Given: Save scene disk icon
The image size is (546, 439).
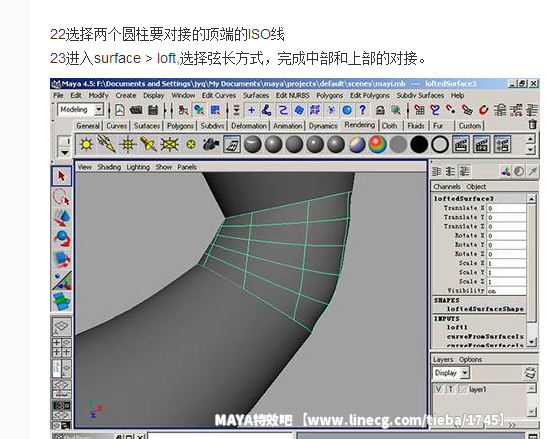Looking at the screenshot, I should point(153,110).
